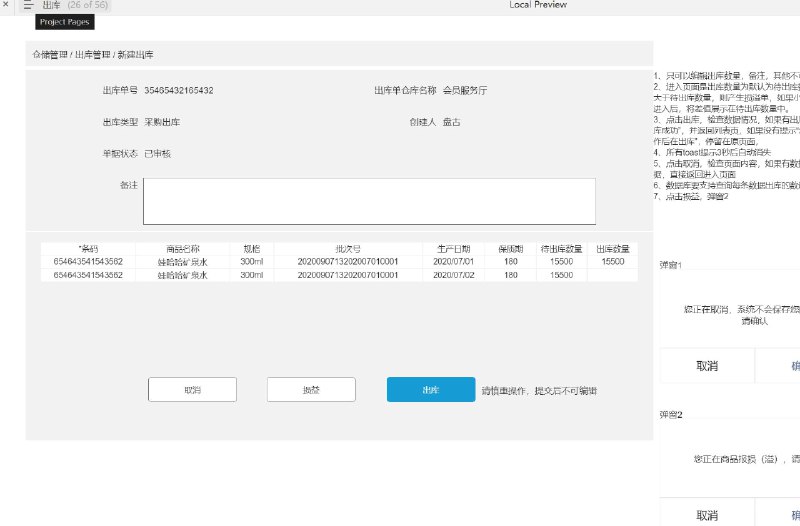This screenshot has height=526, width=800.
Task: Open the Project Pages hamburger menu
Action: point(29,5)
